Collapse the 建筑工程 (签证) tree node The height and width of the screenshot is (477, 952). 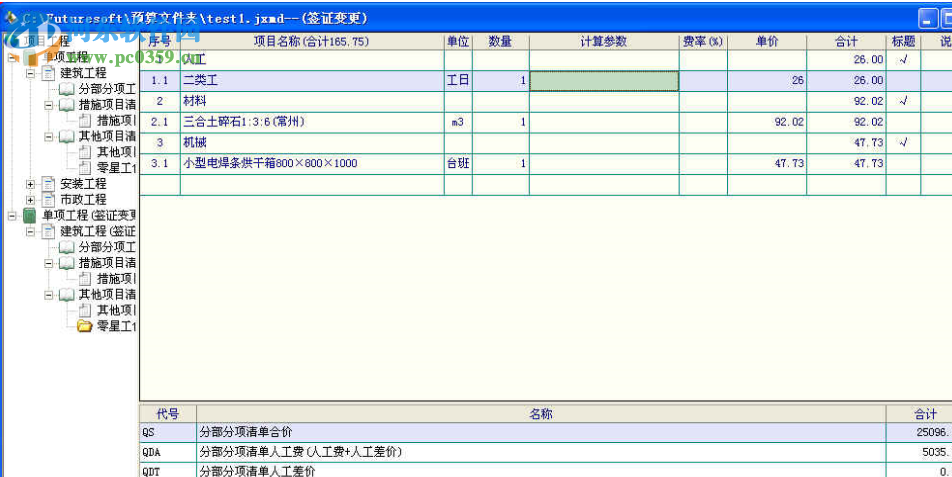pos(30,231)
